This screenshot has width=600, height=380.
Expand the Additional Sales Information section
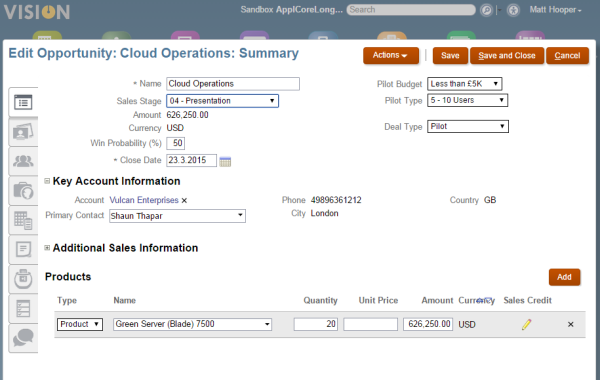tap(47, 248)
